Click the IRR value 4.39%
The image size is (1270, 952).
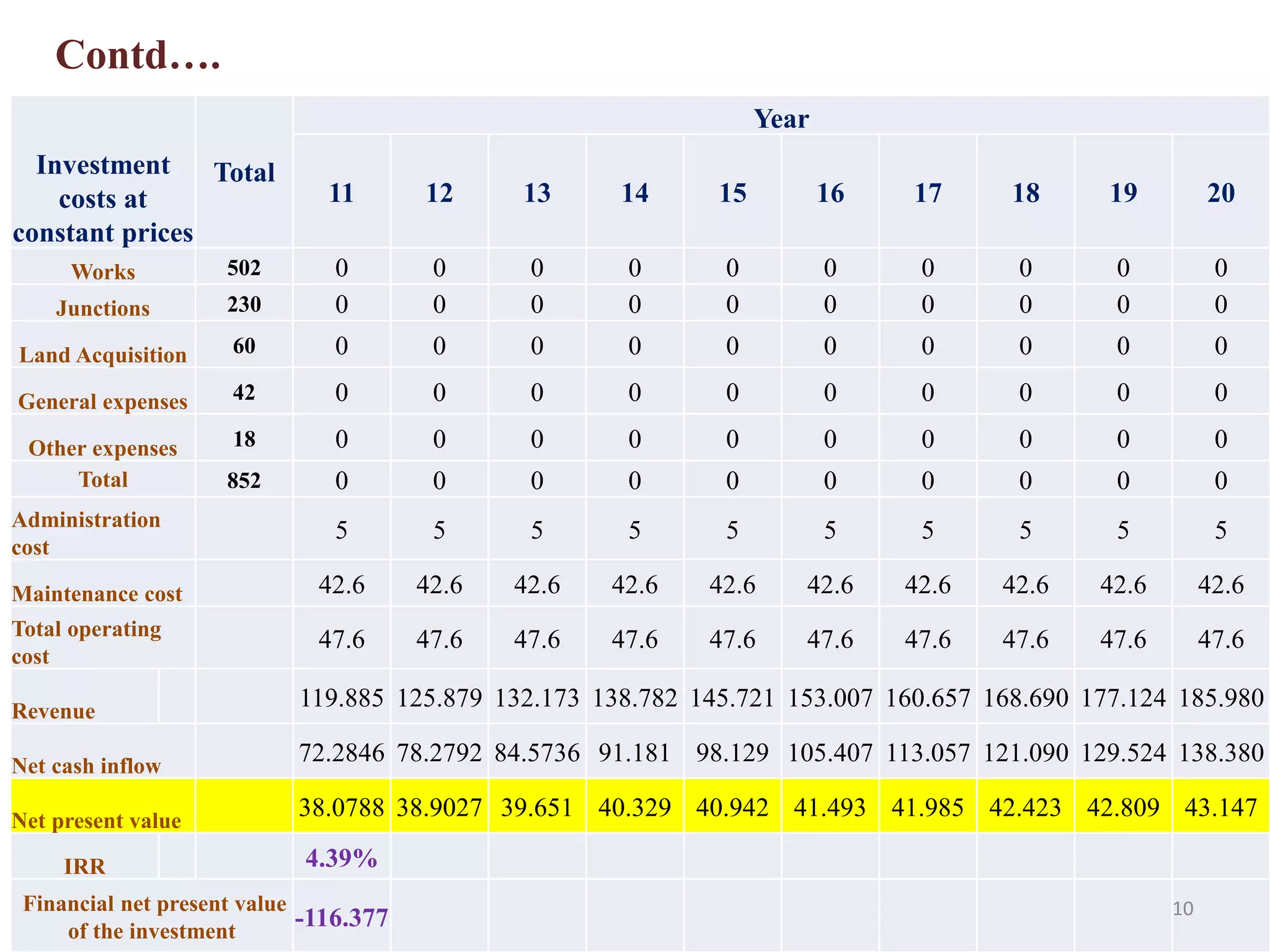pos(341,858)
